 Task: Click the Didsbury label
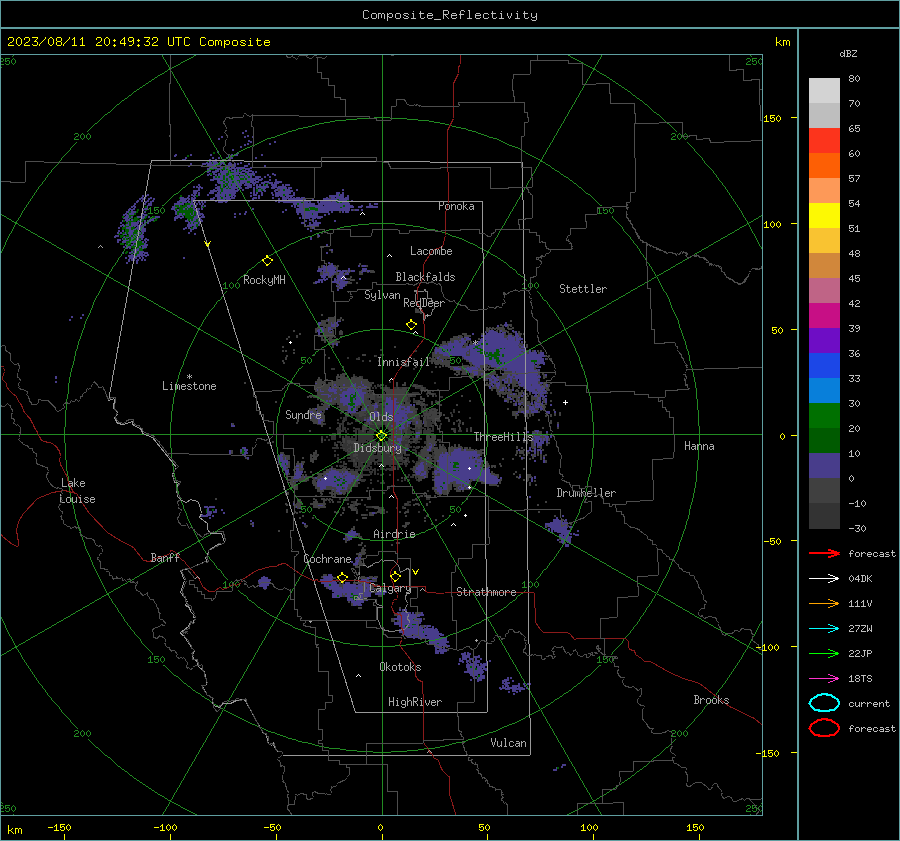[378, 448]
